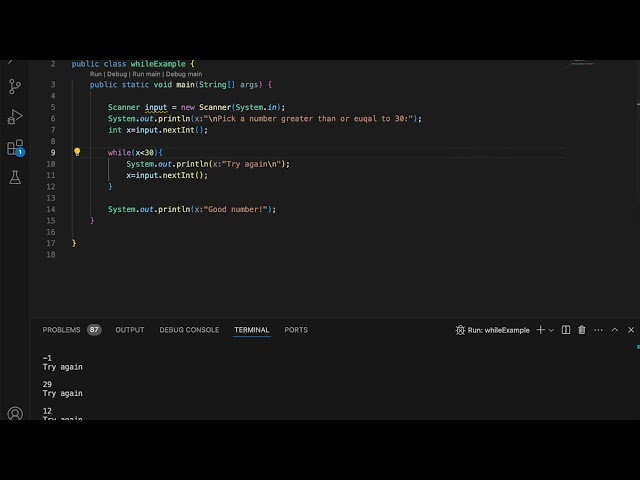Click 'public static void main' on line 3
The width and height of the screenshot is (640, 480).
point(142,84)
